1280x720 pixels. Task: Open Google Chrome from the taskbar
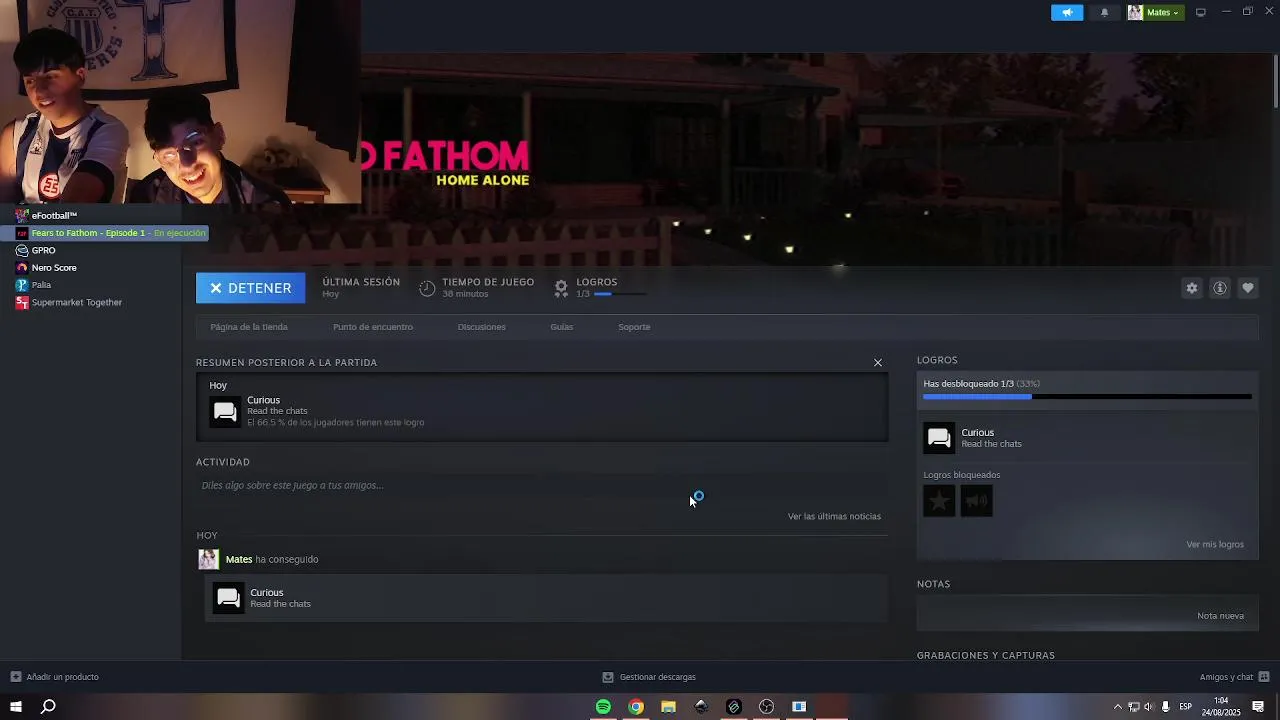pos(636,707)
